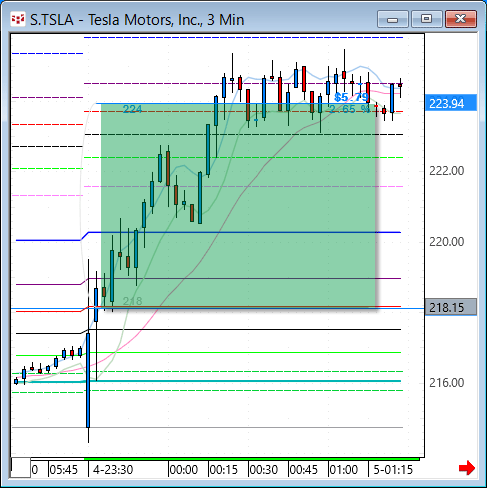Image resolution: width=487 pixels, height=488 pixels.
Task: Click the current price label 223.94
Action: click(451, 103)
